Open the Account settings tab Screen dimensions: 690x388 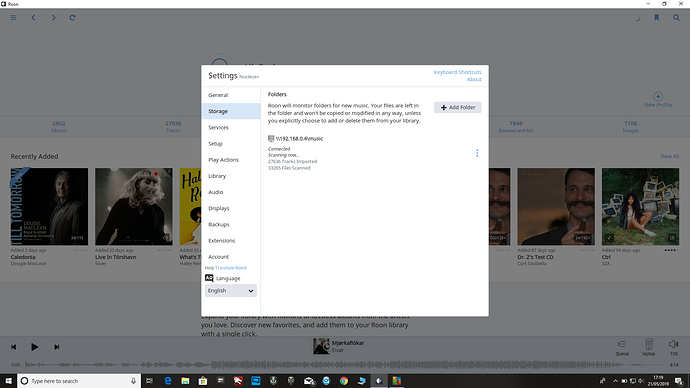(231, 257)
